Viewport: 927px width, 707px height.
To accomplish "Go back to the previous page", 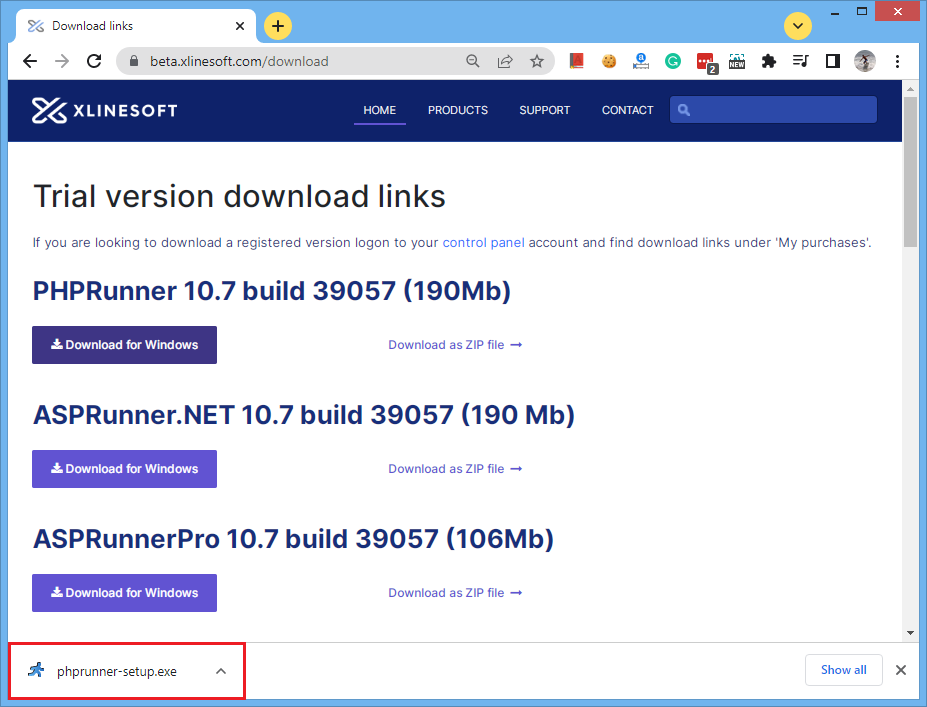I will click(30, 61).
